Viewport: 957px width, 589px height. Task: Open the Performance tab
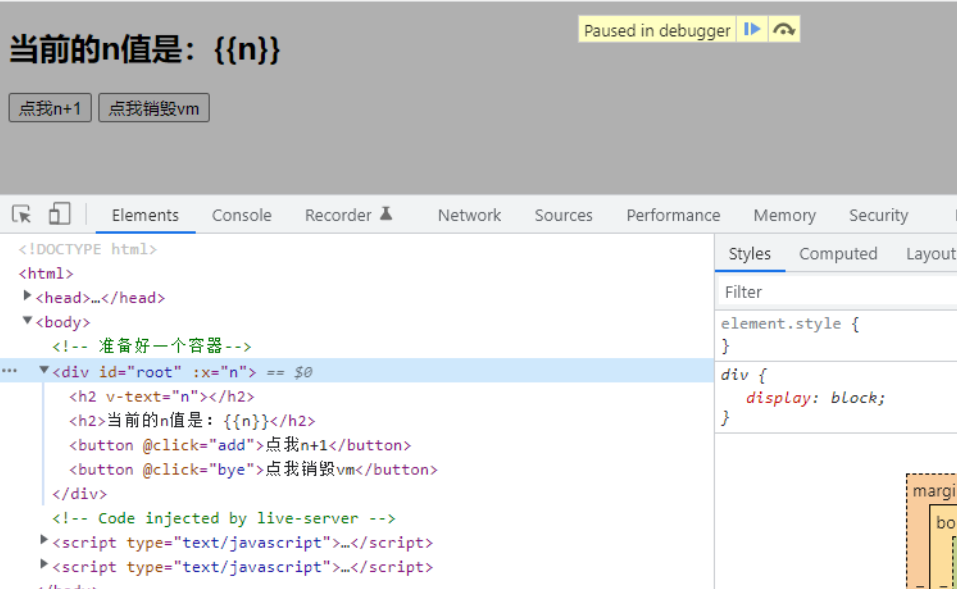click(x=673, y=215)
